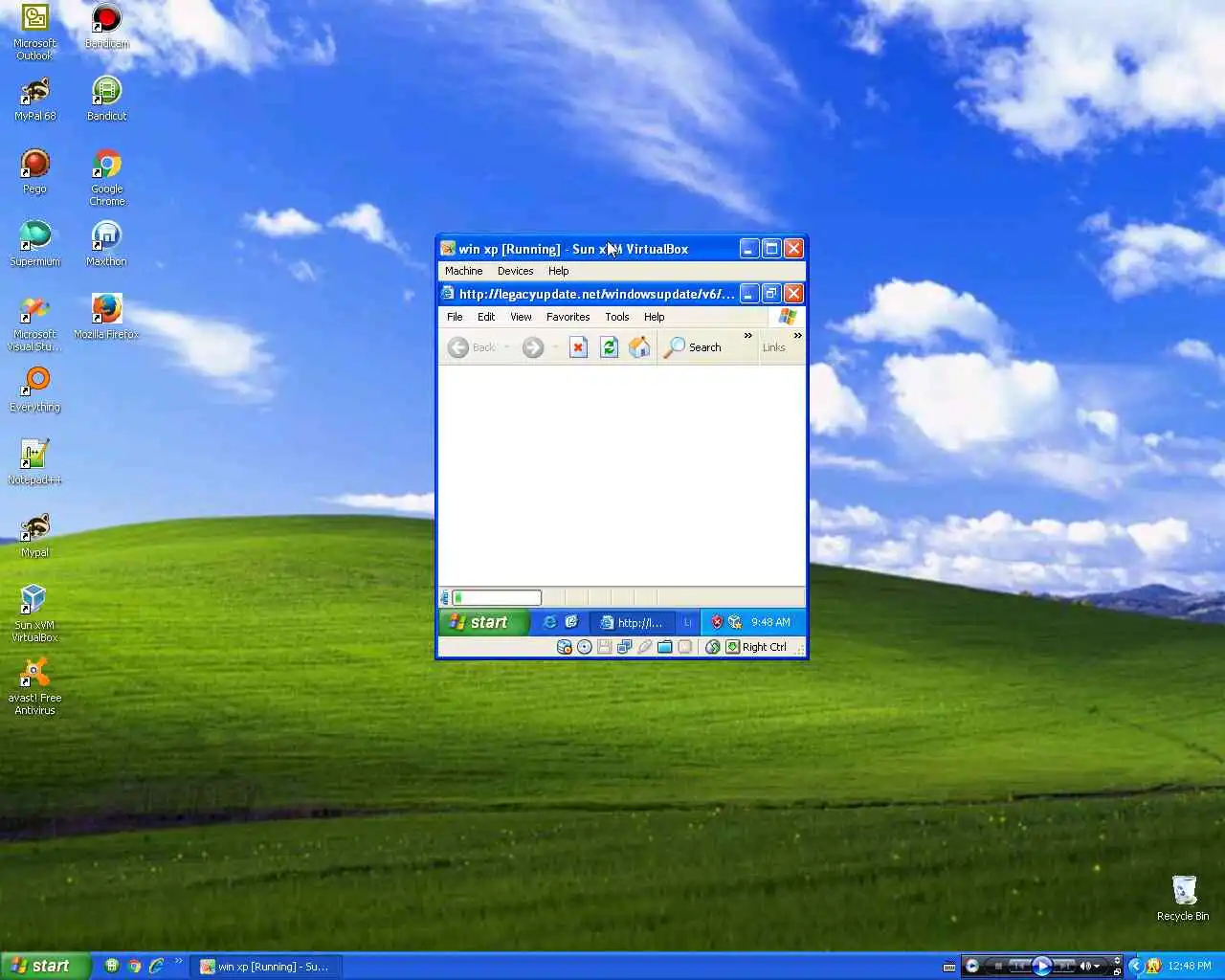
Task: Launch Internet Explorer from guest quick launch
Action: 549,622
